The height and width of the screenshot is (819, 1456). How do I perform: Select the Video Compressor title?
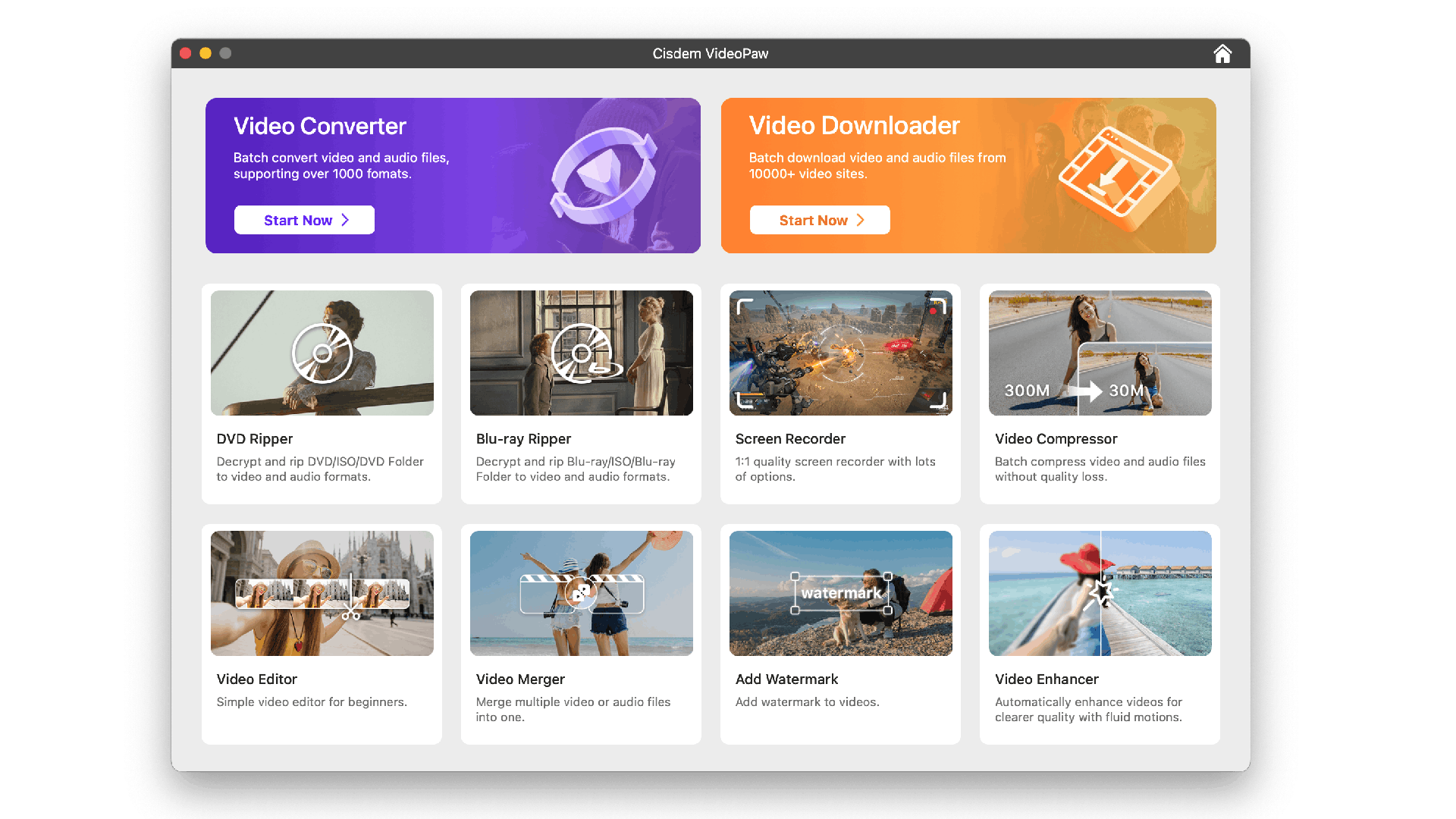1056,439
